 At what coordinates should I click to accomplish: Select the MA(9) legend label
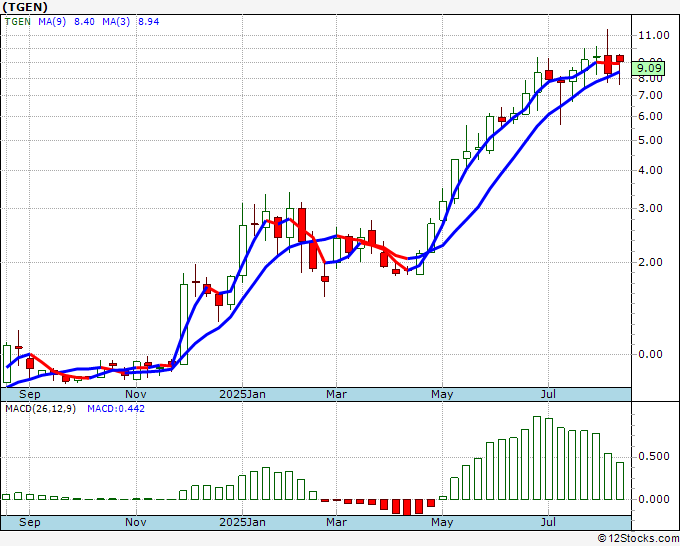click(52, 22)
